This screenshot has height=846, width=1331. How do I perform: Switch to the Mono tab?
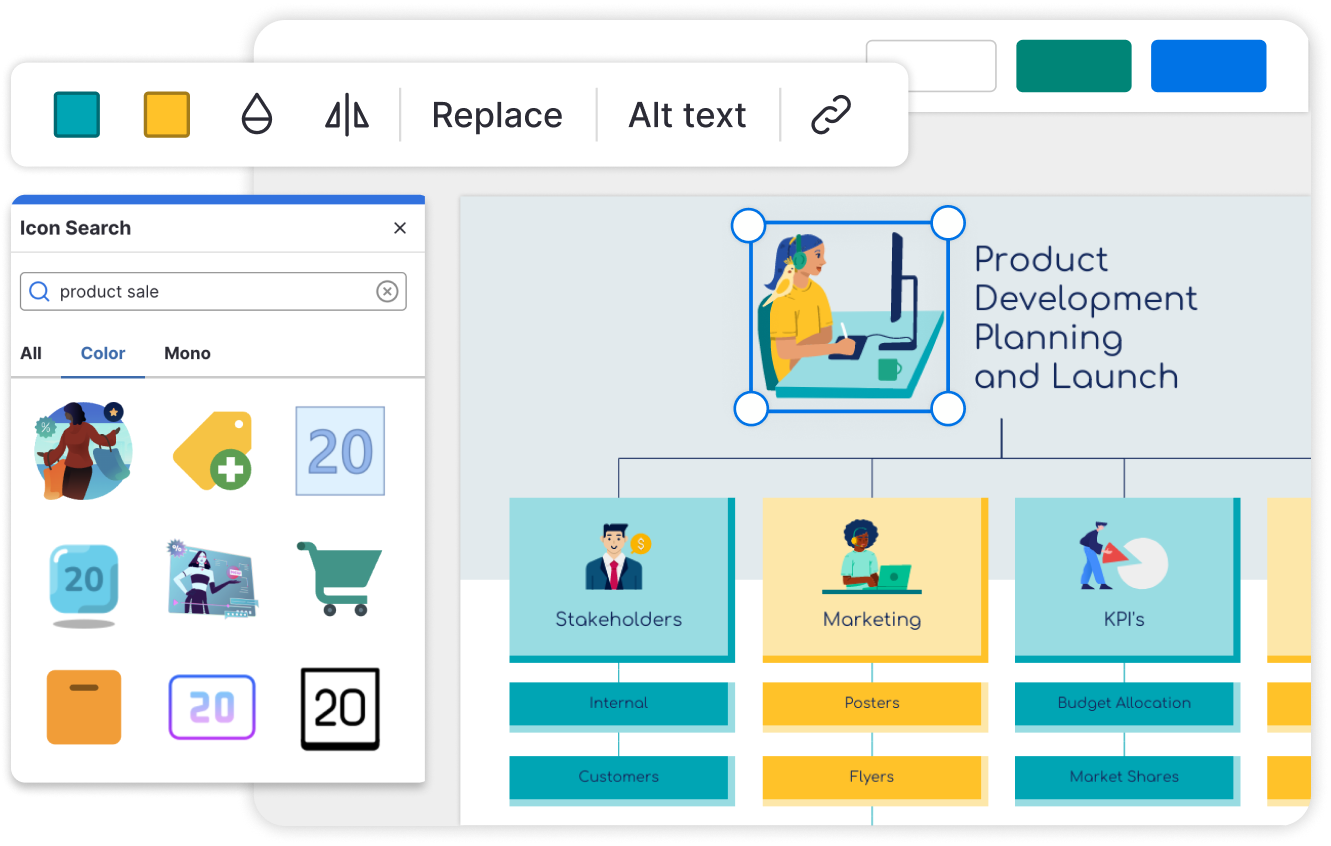187,353
